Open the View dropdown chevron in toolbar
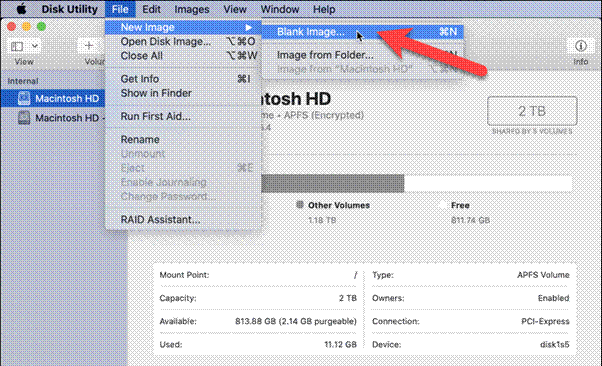 (x=35, y=46)
